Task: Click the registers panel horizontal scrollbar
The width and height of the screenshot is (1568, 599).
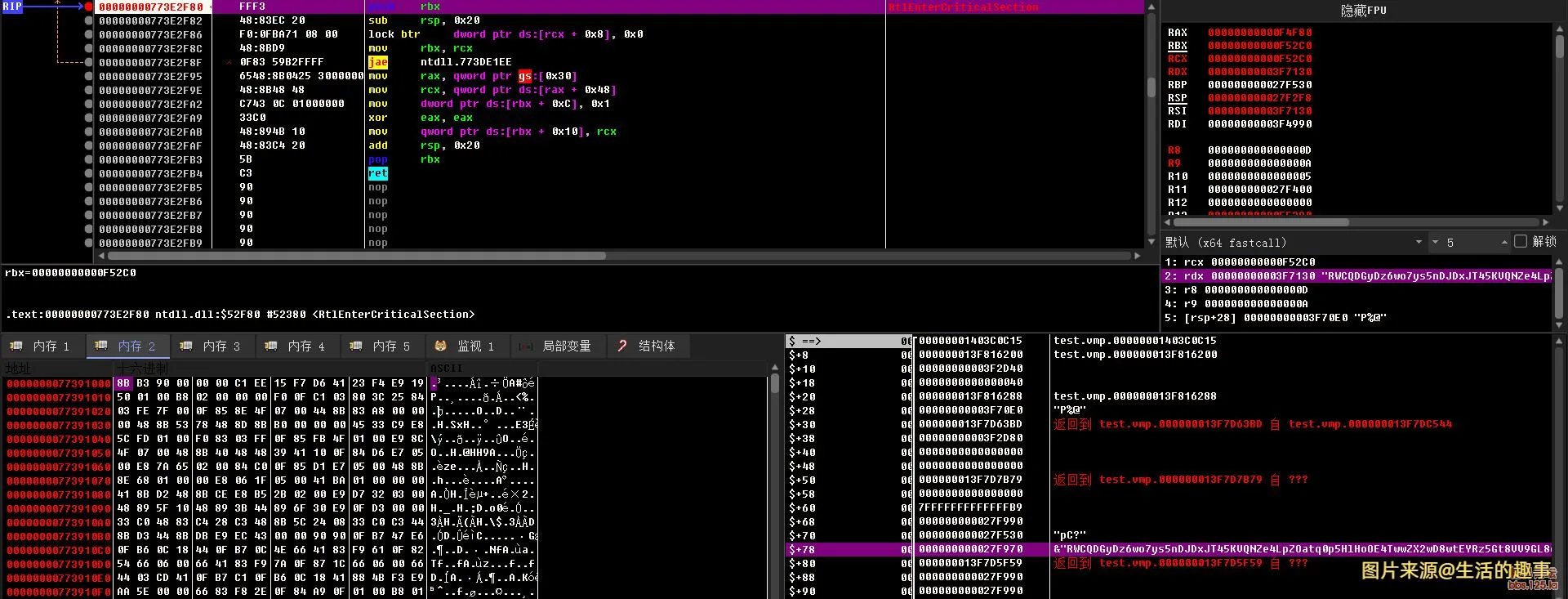Action: pos(1260,222)
